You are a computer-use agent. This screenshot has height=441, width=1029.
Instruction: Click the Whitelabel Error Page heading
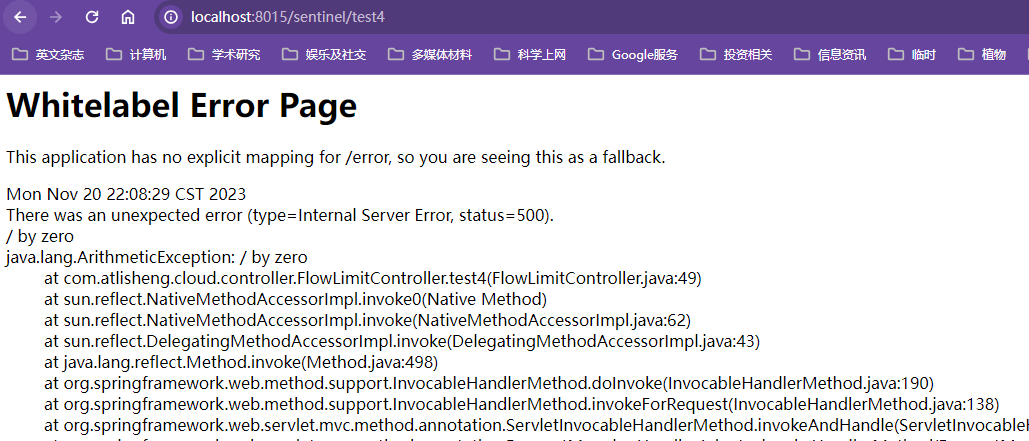[x=181, y=106]
